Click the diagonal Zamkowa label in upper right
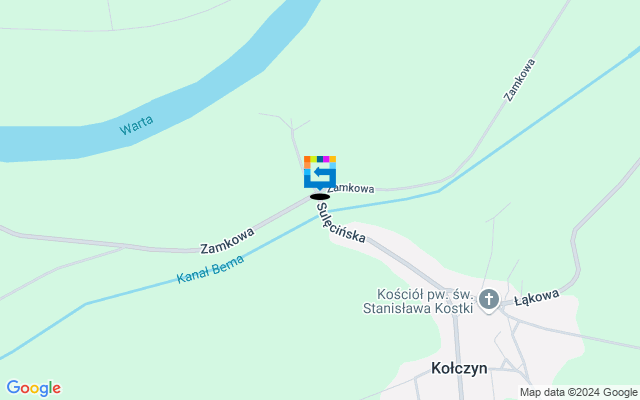 [x=519, y=80]
